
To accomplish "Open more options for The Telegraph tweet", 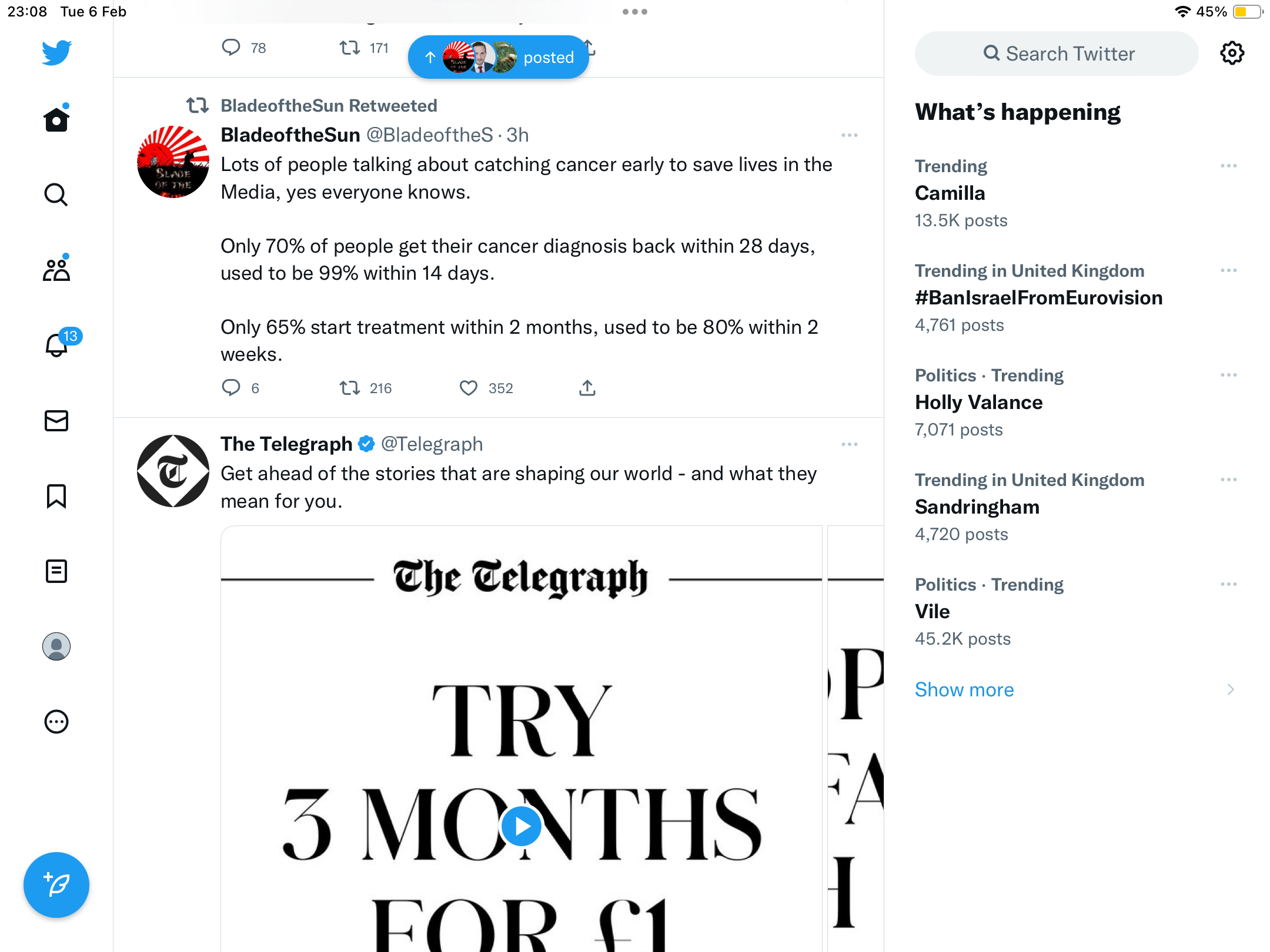I will pyautogui.click(x=850, y=444).
